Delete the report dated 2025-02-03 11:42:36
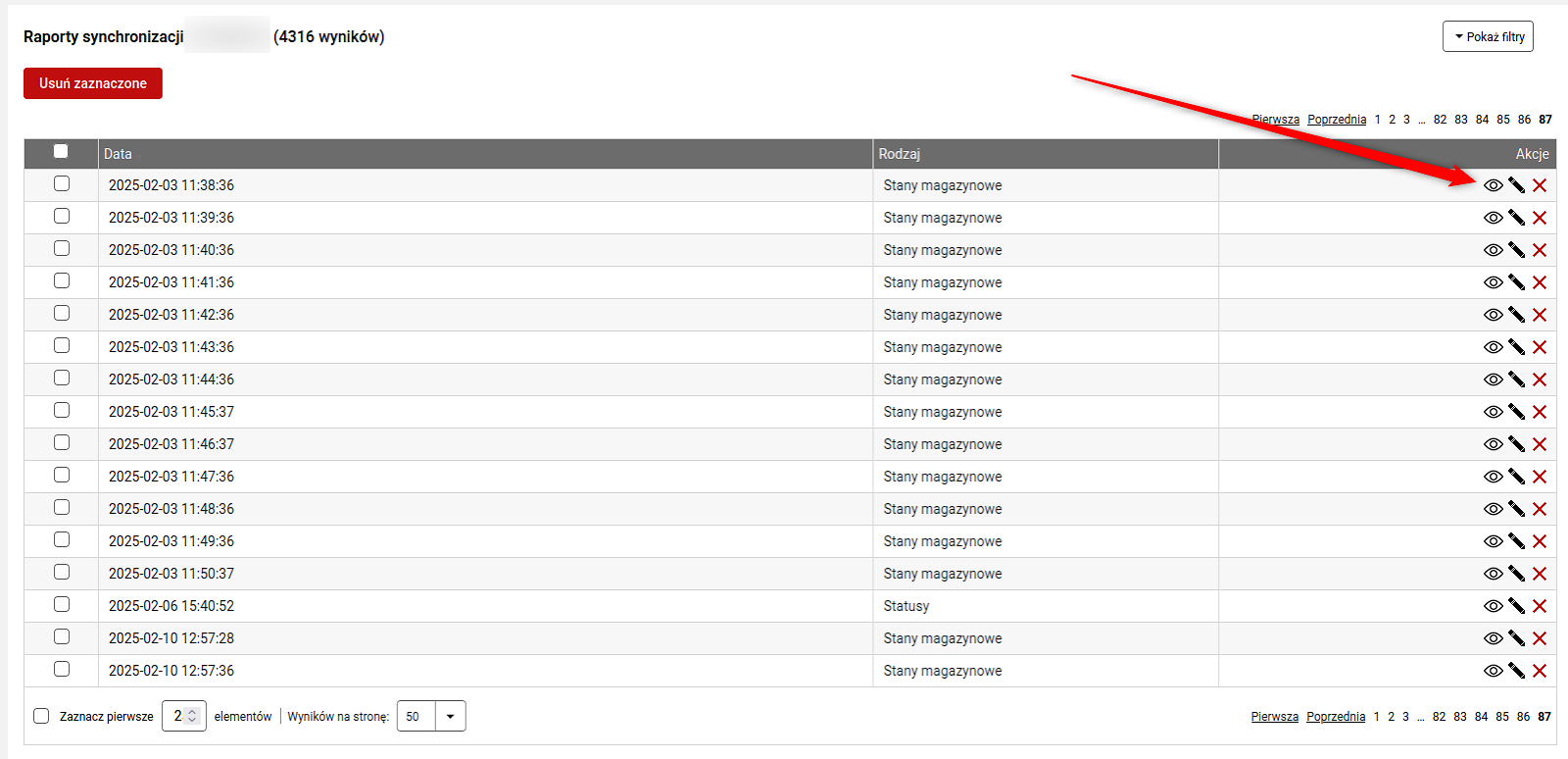Viewport: 1568px width, 759px height. tap(1540, 315)
